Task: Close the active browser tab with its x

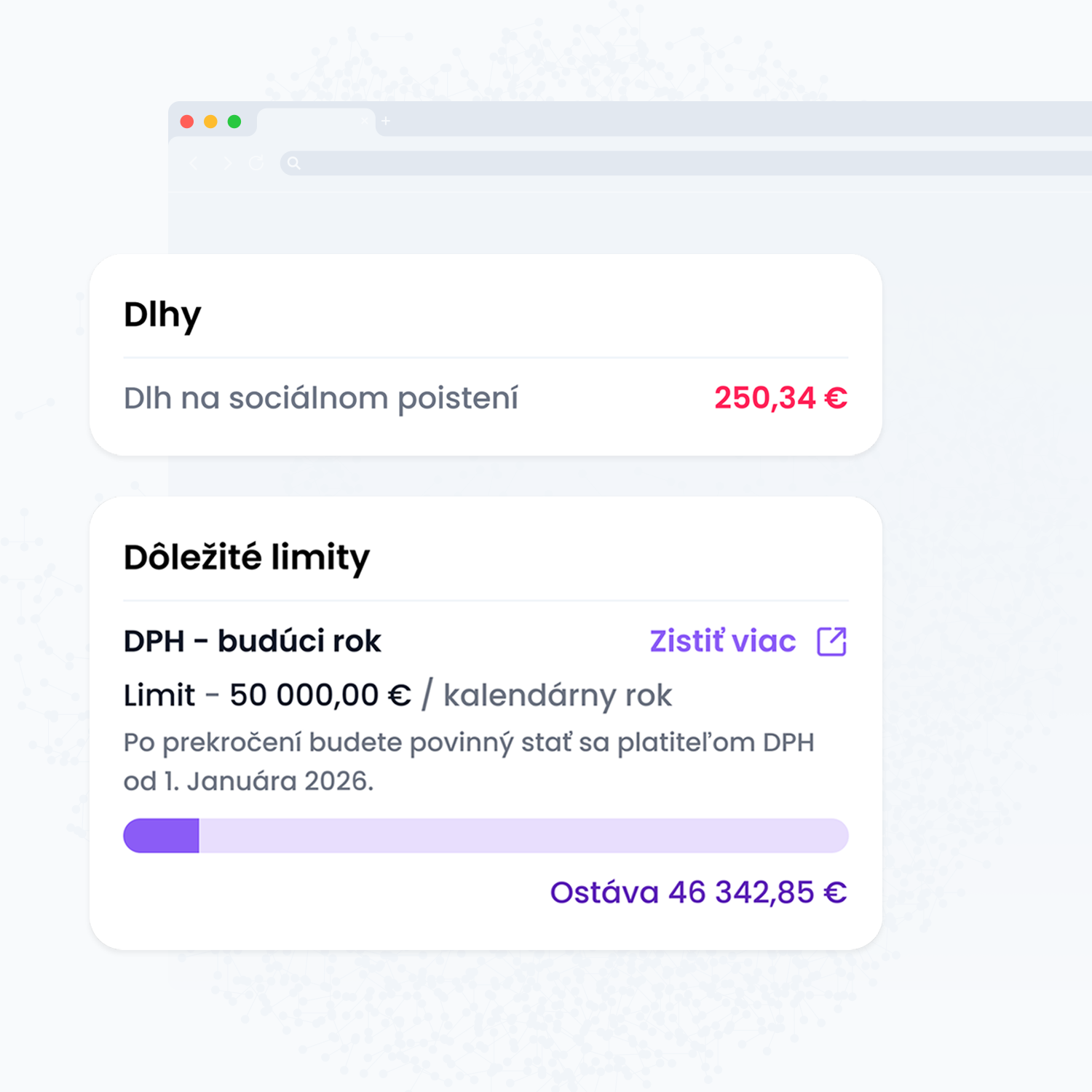Action: [x=364, y=121]
